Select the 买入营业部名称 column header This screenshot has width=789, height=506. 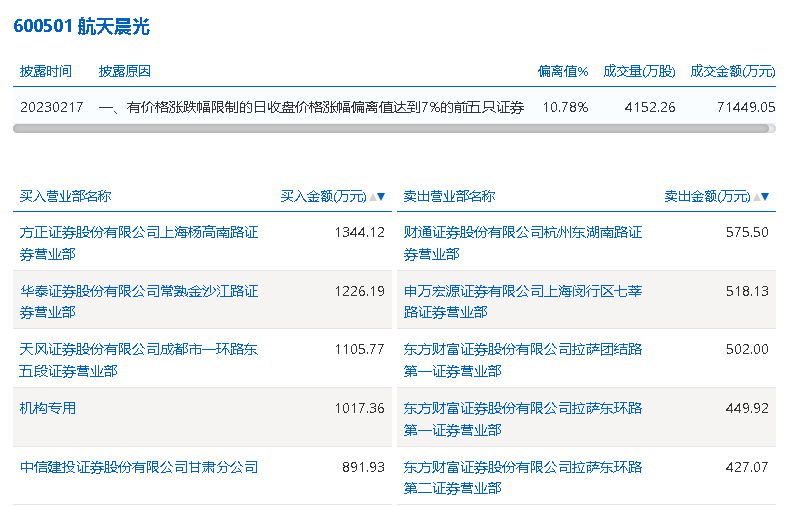65,196
